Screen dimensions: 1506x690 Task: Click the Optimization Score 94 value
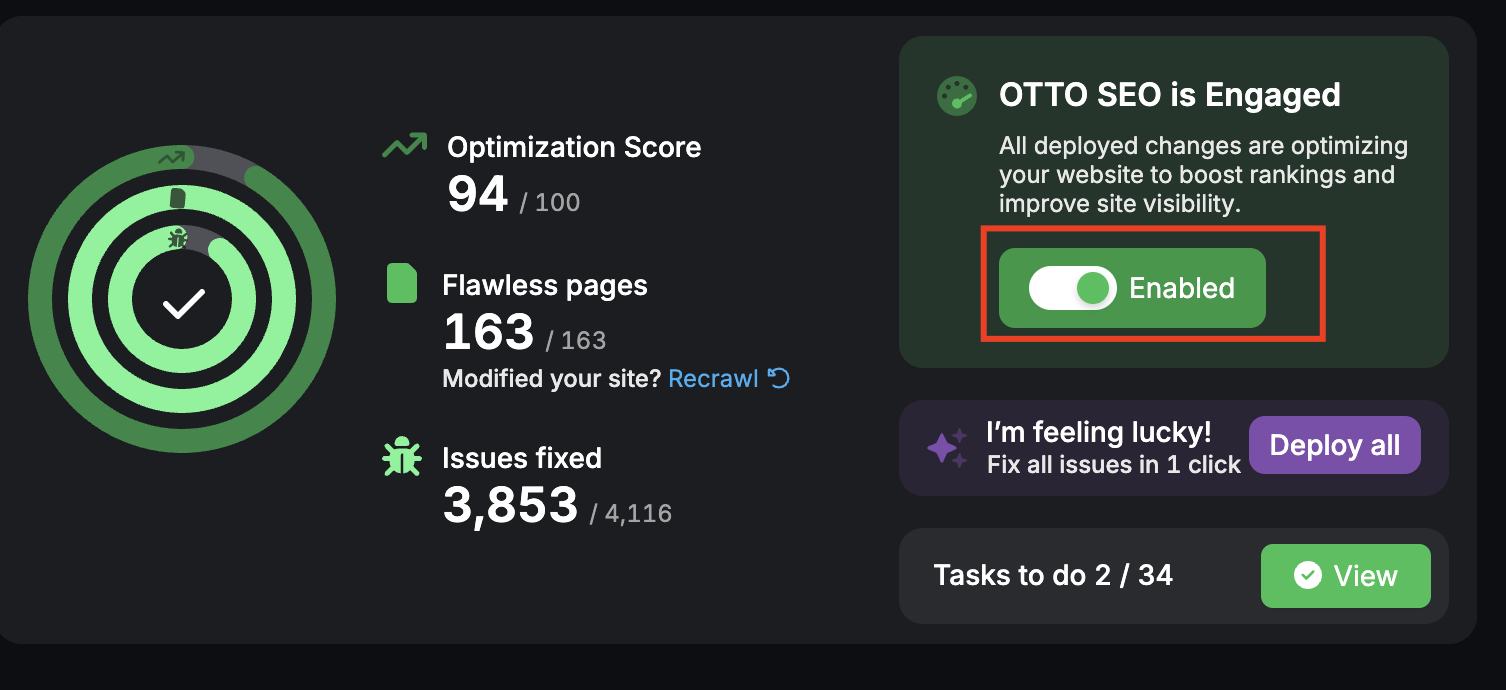(478, 194)
